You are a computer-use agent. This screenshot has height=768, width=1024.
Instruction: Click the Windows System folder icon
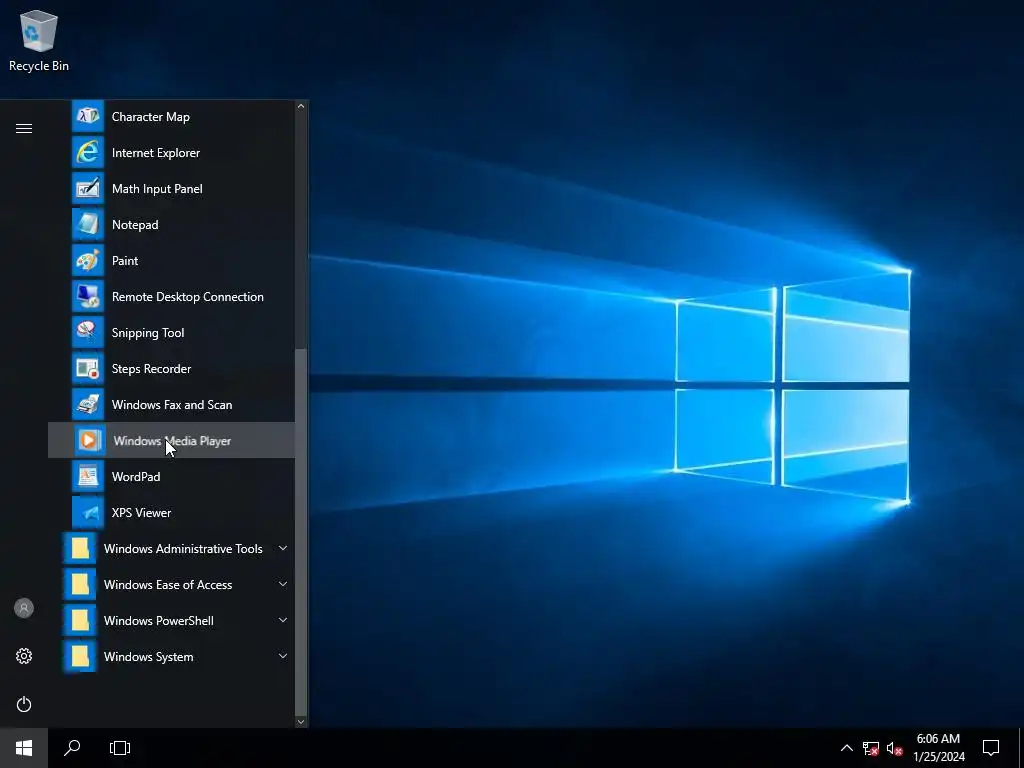(x=80, y=656)
